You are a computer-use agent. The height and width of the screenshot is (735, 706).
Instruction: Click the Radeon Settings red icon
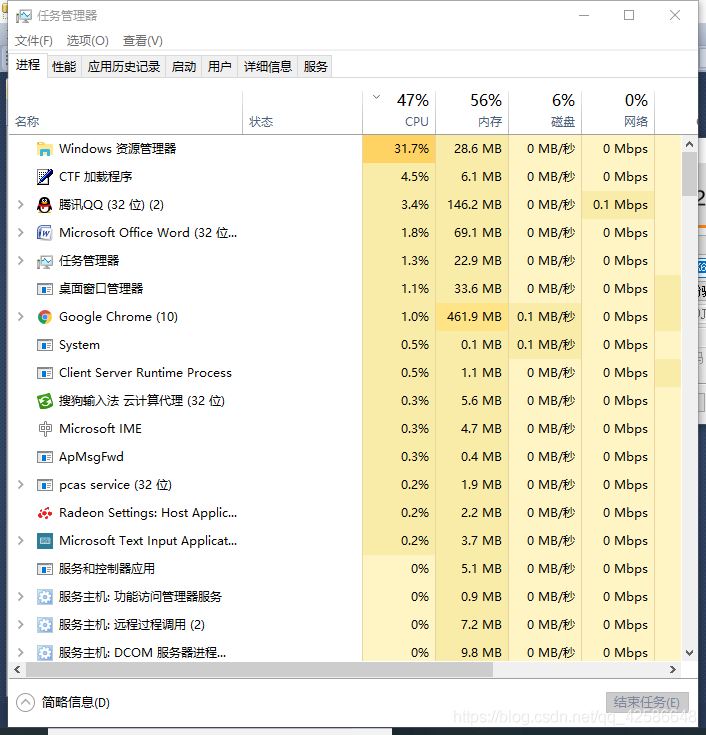click(x=44, y=513)
